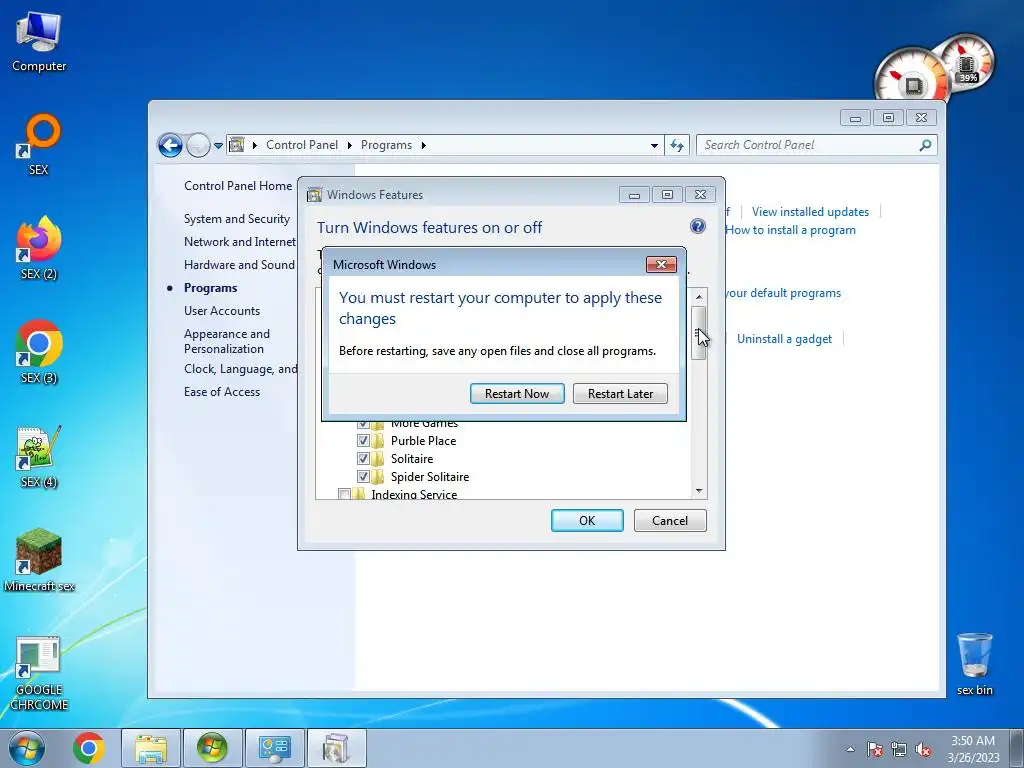The height and width of the screenshot is (768, 1024).
Task: Close the Microsoft Windows restart dialog
Action: pos(661,264)
